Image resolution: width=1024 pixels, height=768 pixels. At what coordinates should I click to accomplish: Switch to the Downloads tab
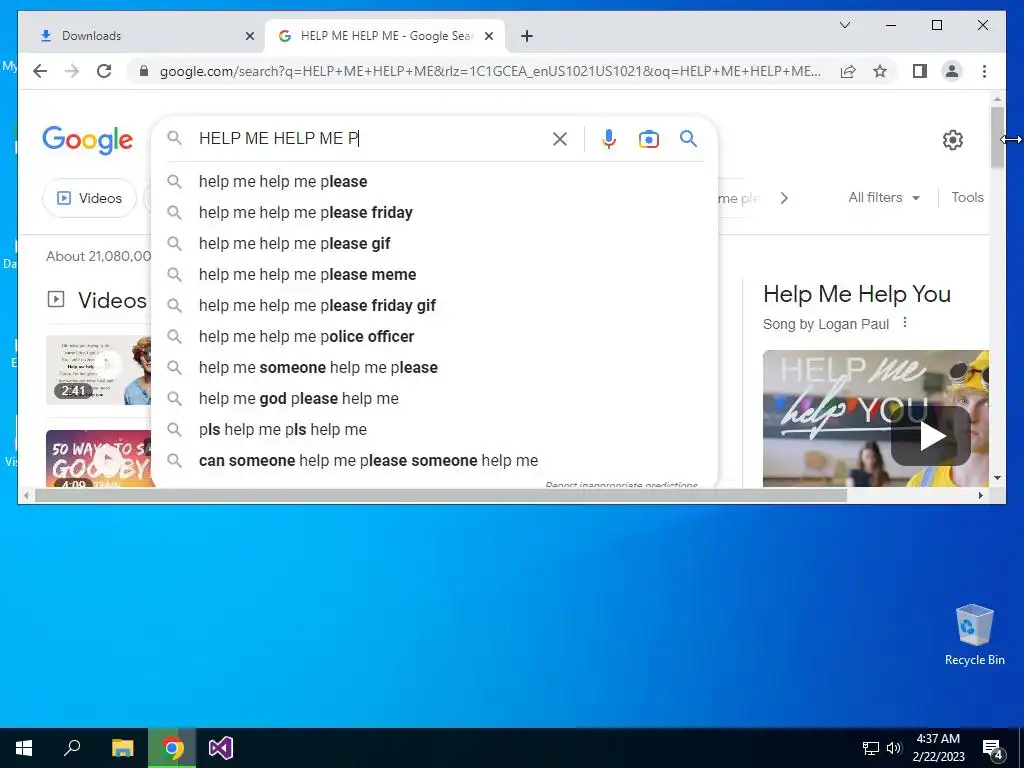point(142,36)
